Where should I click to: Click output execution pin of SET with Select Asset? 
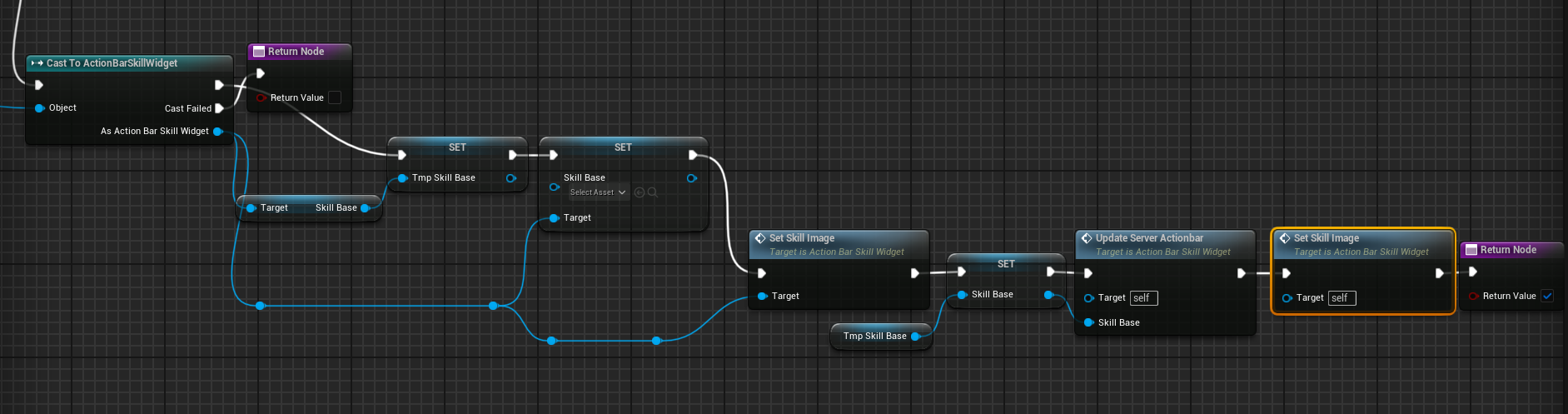[x=693, y=155]
